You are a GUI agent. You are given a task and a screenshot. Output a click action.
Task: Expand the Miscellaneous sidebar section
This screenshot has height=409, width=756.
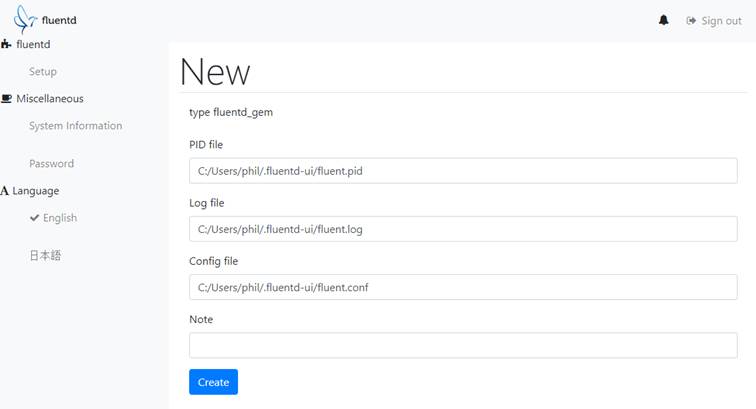tap(50, 99)
